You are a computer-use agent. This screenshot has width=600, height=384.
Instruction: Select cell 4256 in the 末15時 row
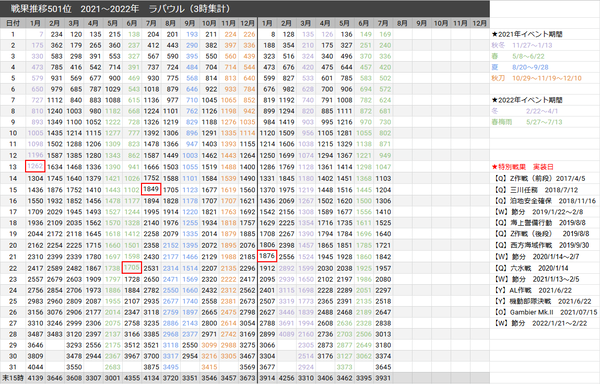point(286,378)
